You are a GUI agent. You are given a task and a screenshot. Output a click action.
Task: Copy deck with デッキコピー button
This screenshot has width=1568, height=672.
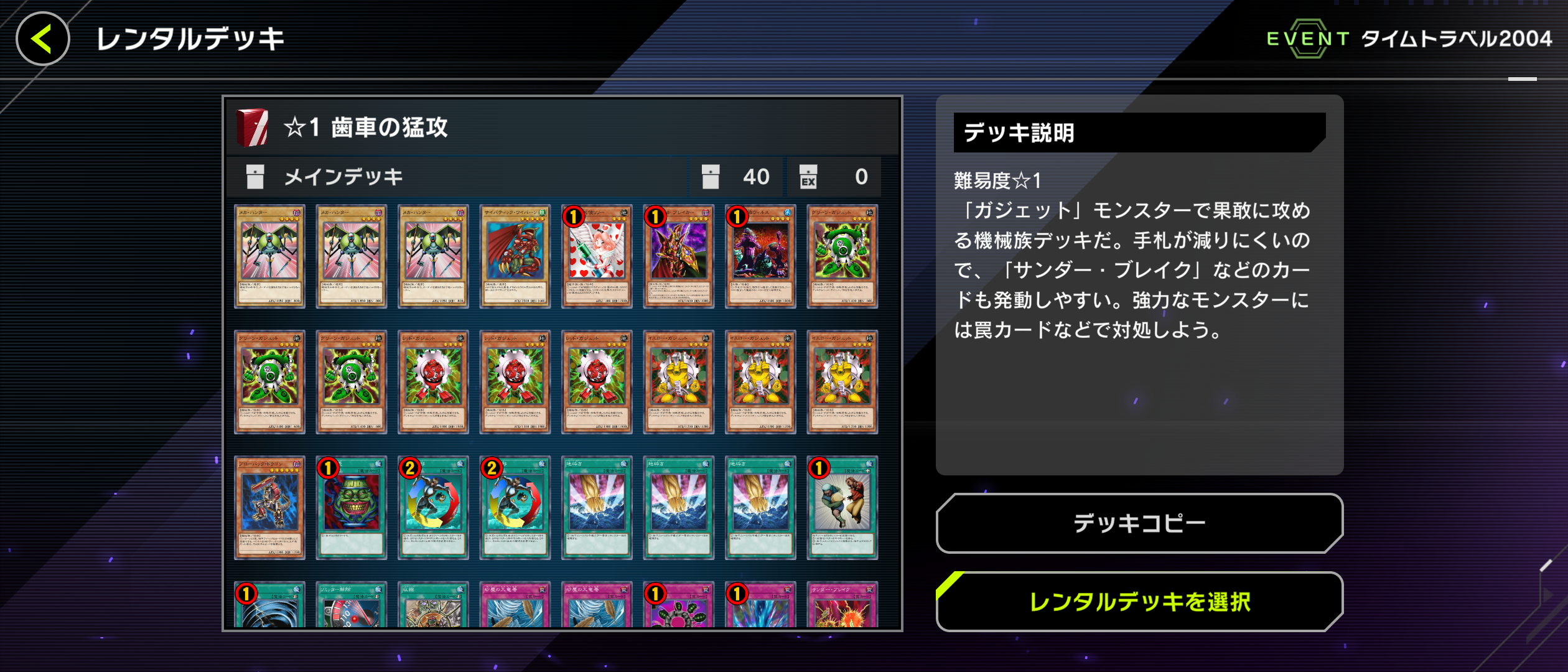click(x=1139, y=523)
